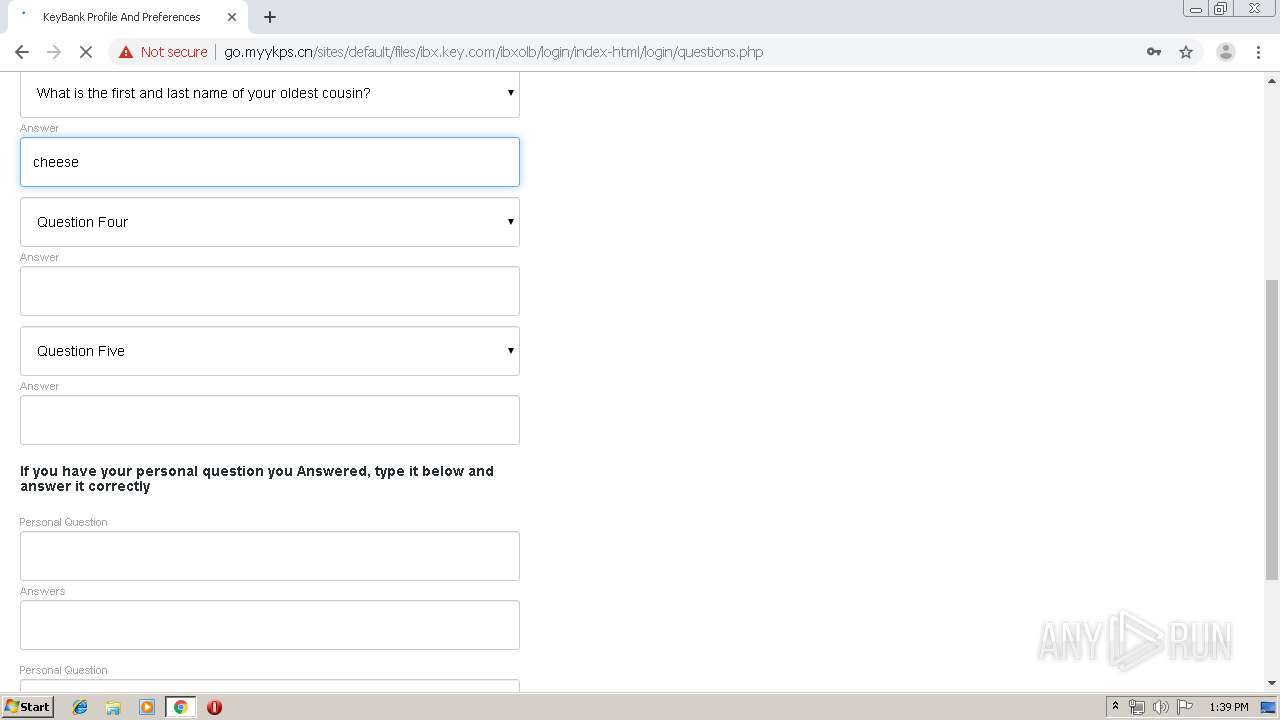
Task: Click the Show Desktop tray icon
Action: coord(1268,707)
